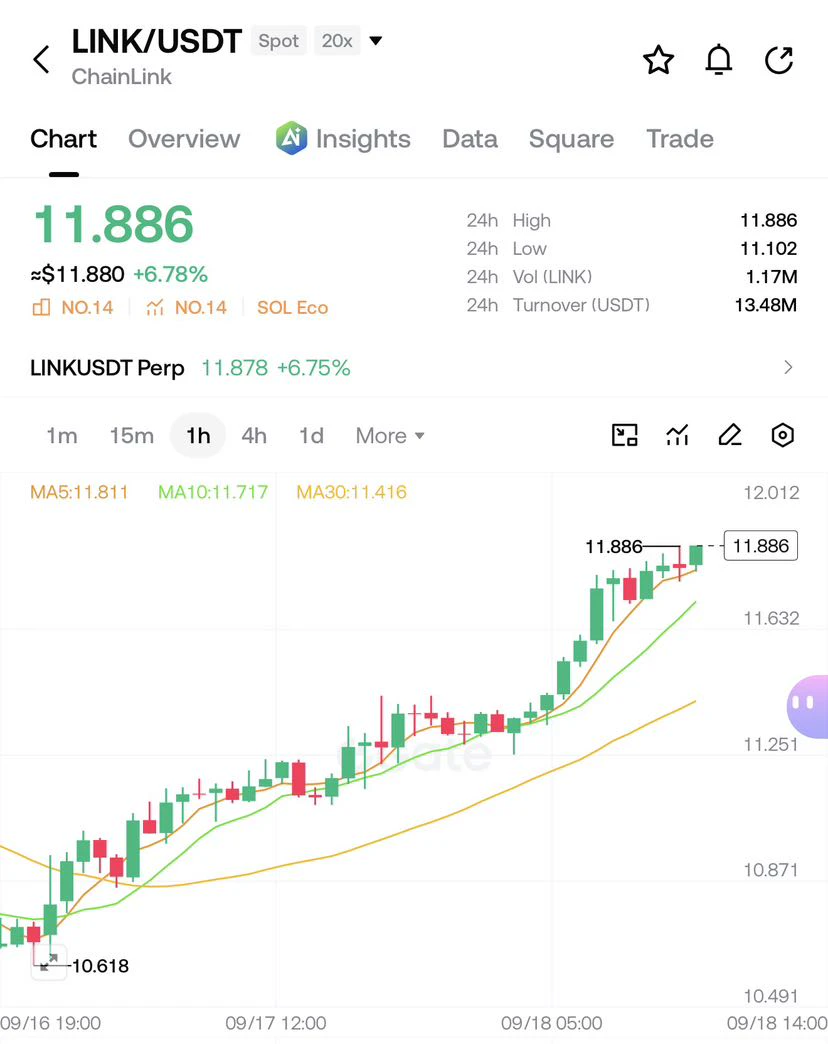The height and width of the screenshot is (1044, 828).
Task: Expand chart to fullscreen icon
Action: (x=49, y=961)
